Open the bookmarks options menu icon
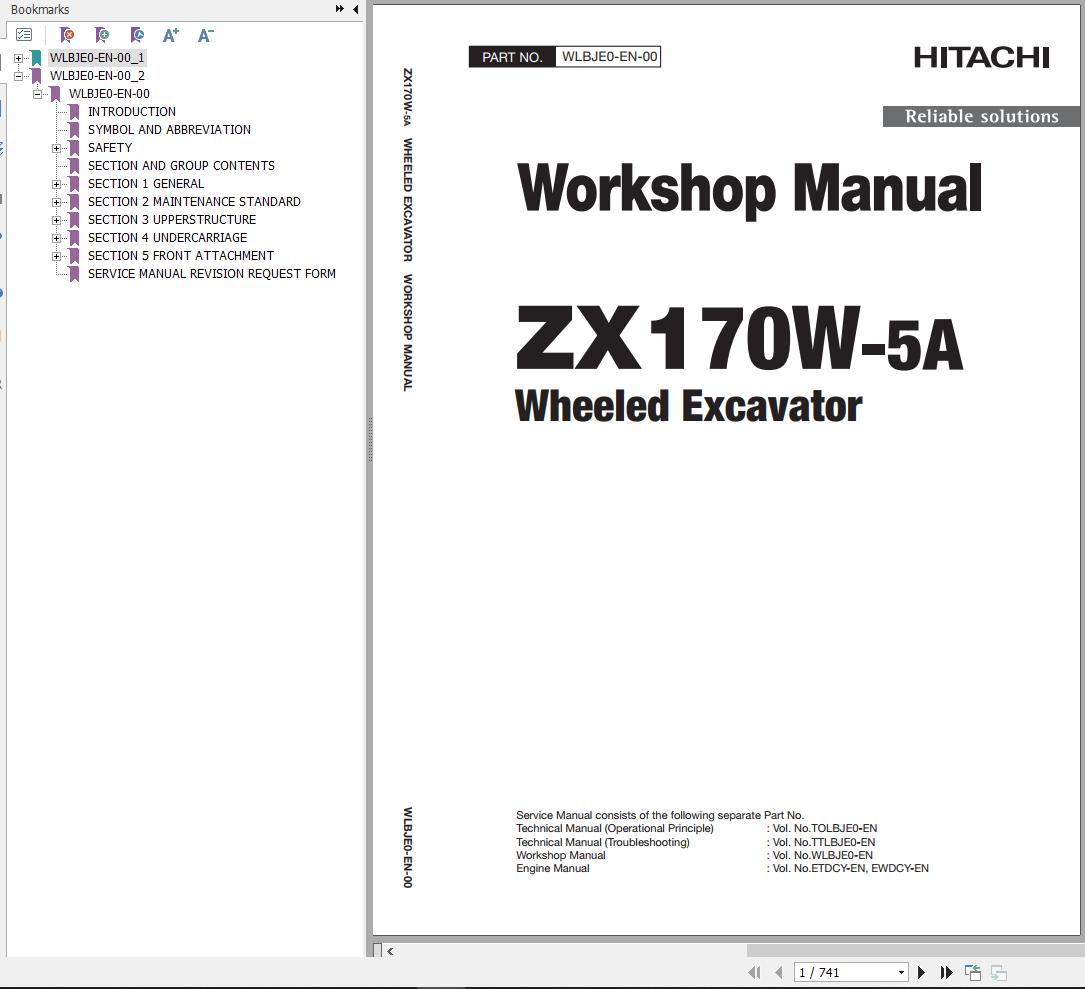The image size is (1085, 989). click(x=24, y=35)
